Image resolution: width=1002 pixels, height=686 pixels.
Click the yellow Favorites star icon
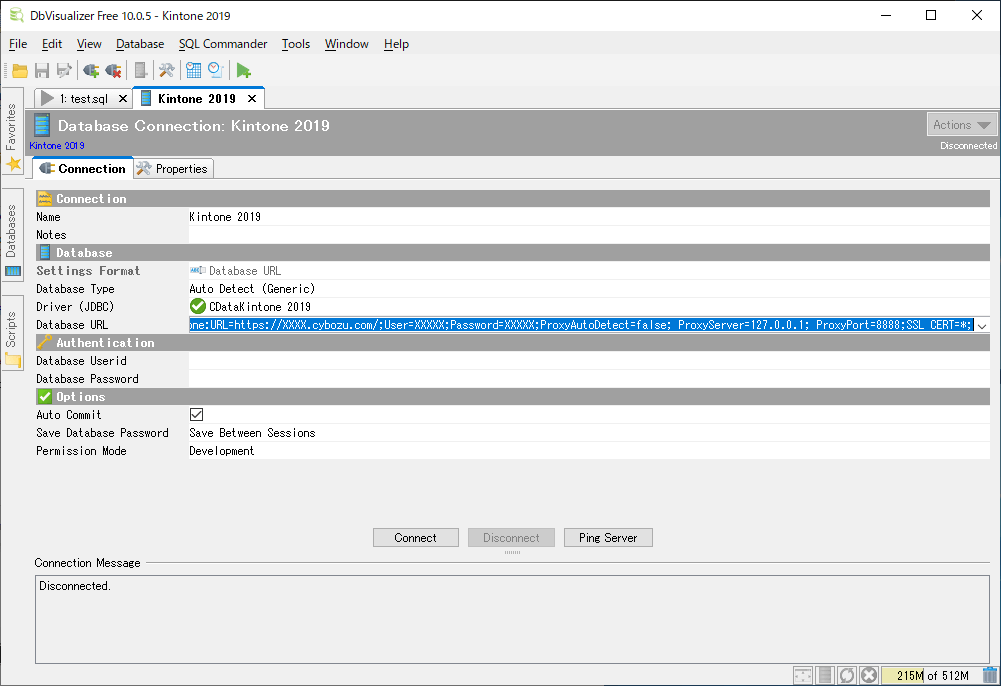point(13,164)
